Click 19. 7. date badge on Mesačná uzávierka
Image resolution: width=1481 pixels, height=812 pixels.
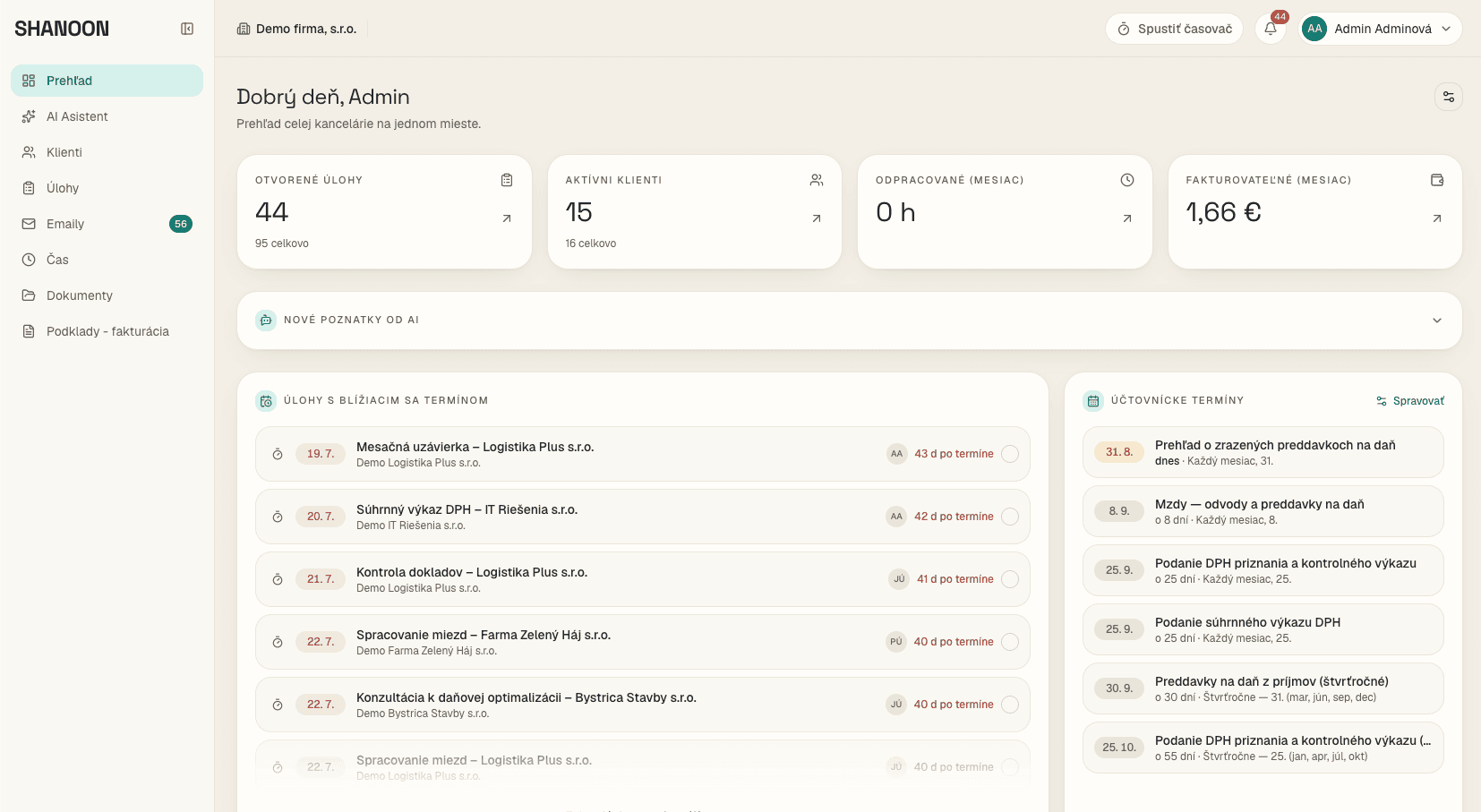pos(321,454)
